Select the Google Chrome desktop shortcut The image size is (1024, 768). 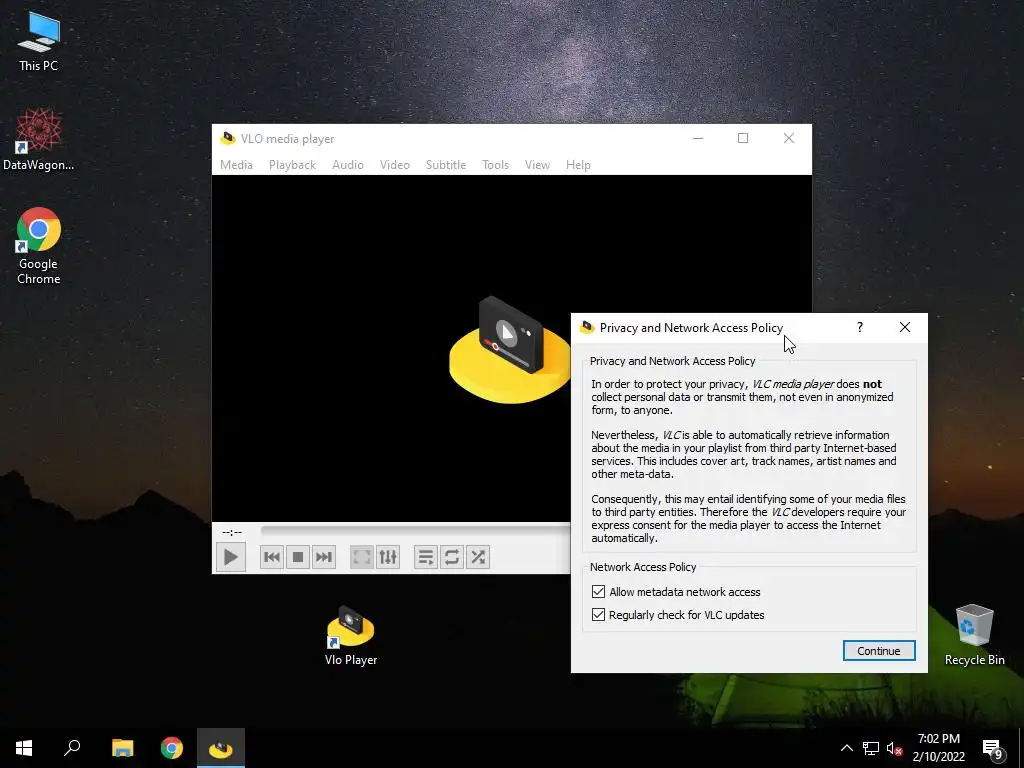(x=39, y=246)
